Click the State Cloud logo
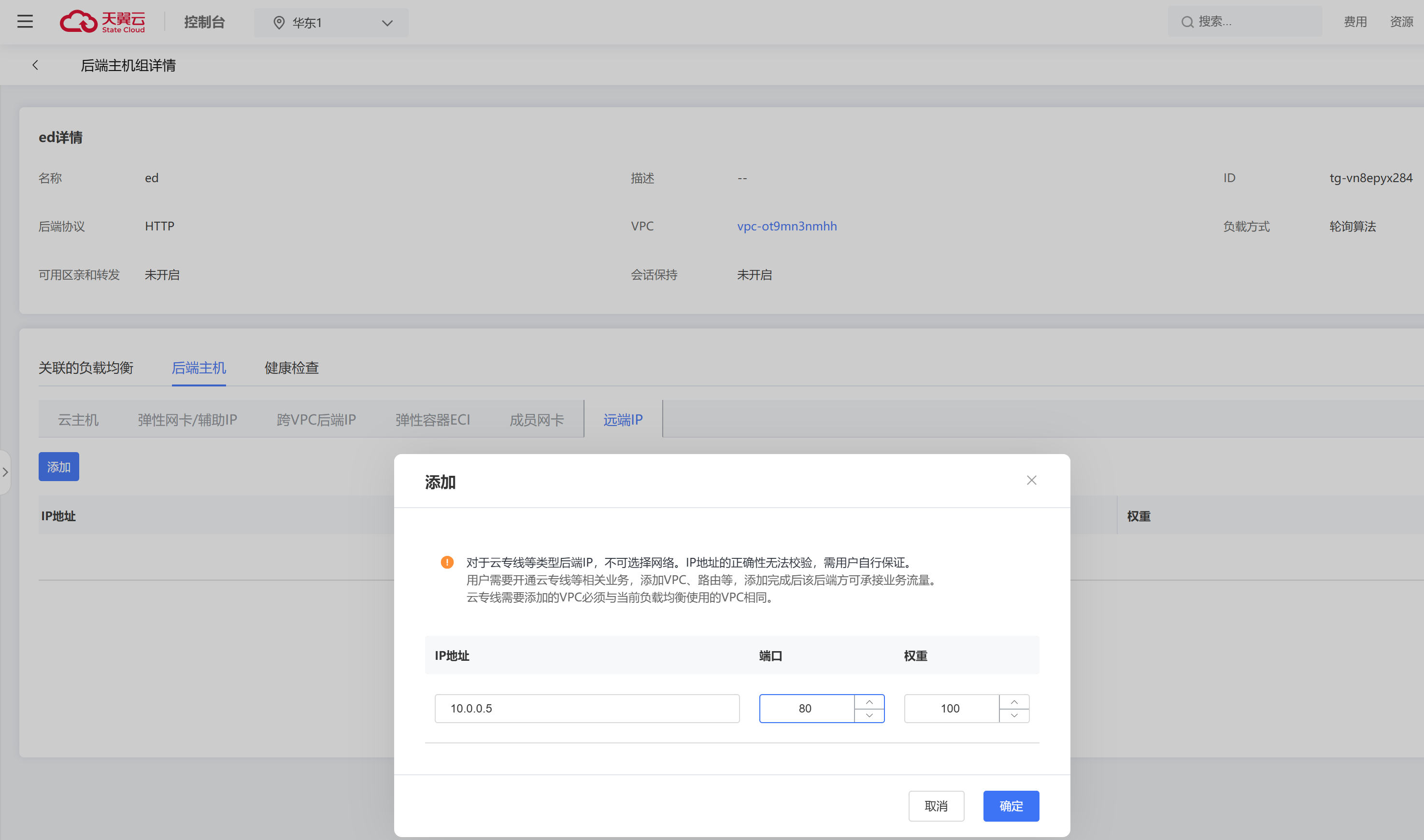This screenshot has width=1424, height=840. (x=102, y=22)
